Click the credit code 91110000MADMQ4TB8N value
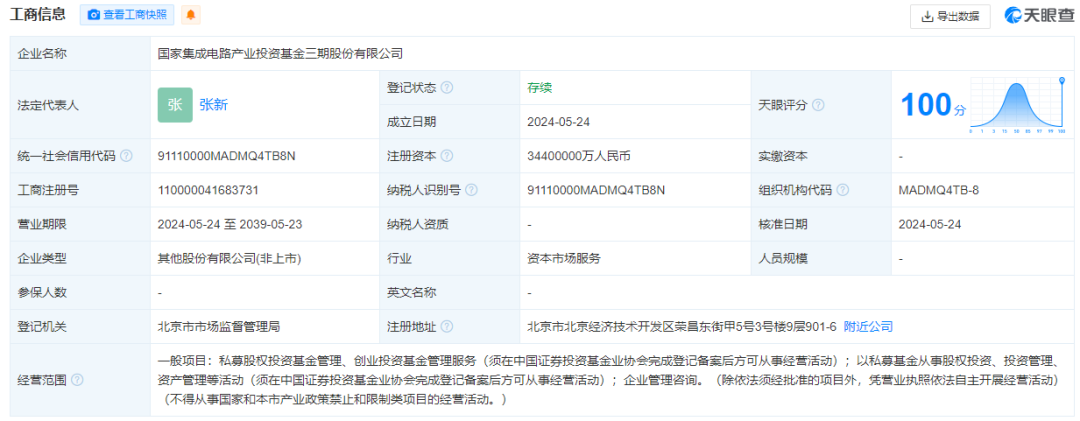 227,156
